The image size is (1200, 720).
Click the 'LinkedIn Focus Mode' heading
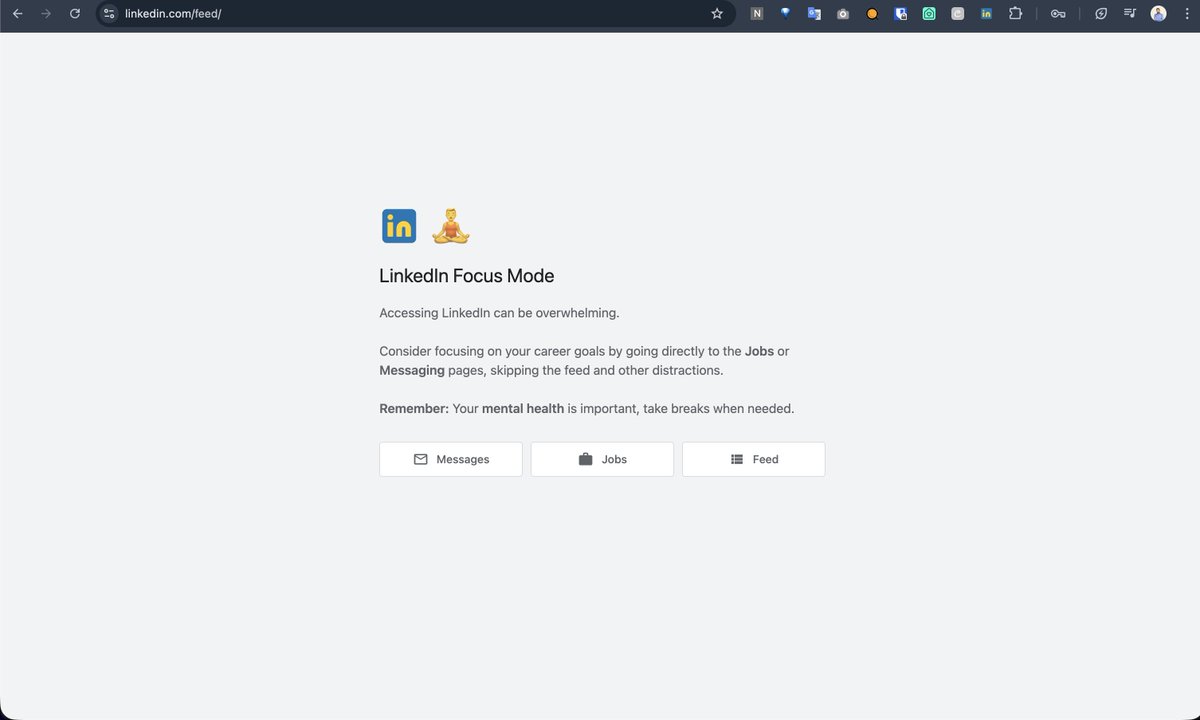point(467,276)
